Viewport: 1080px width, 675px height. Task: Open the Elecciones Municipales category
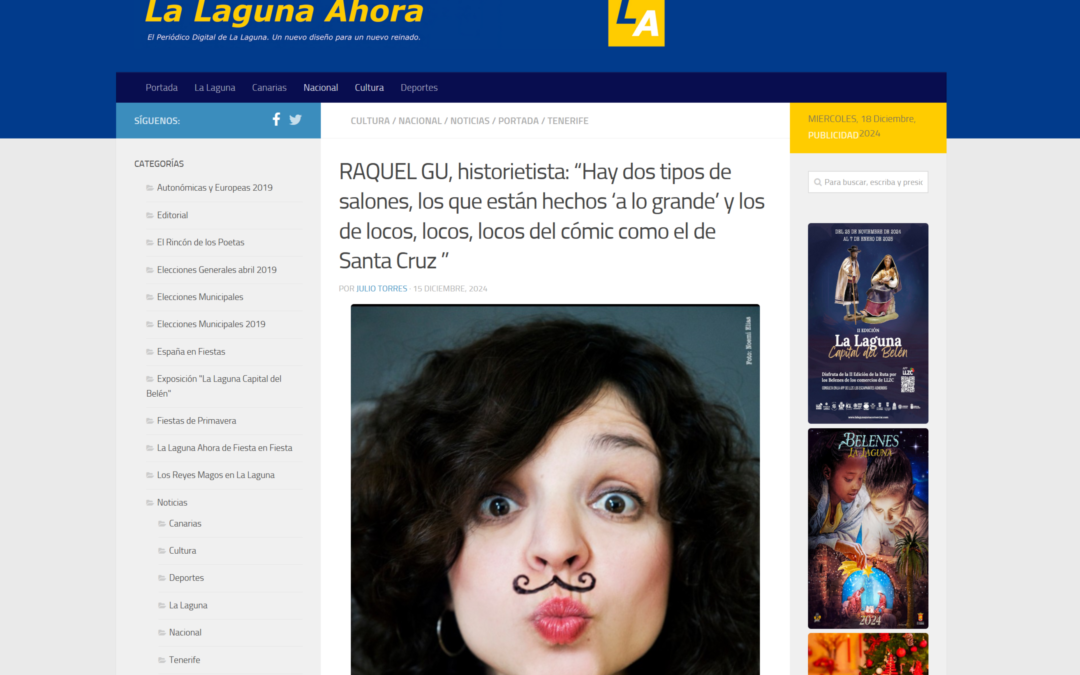(x=200, y=297)
